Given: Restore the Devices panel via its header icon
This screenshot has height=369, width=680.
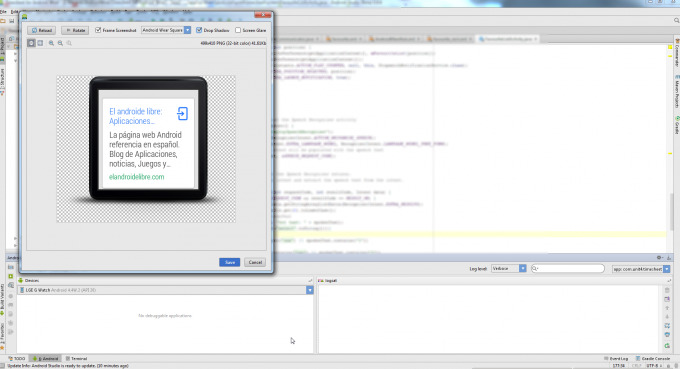Looking at the screenshot, I should pyautogui.click(x=310, y=281).
